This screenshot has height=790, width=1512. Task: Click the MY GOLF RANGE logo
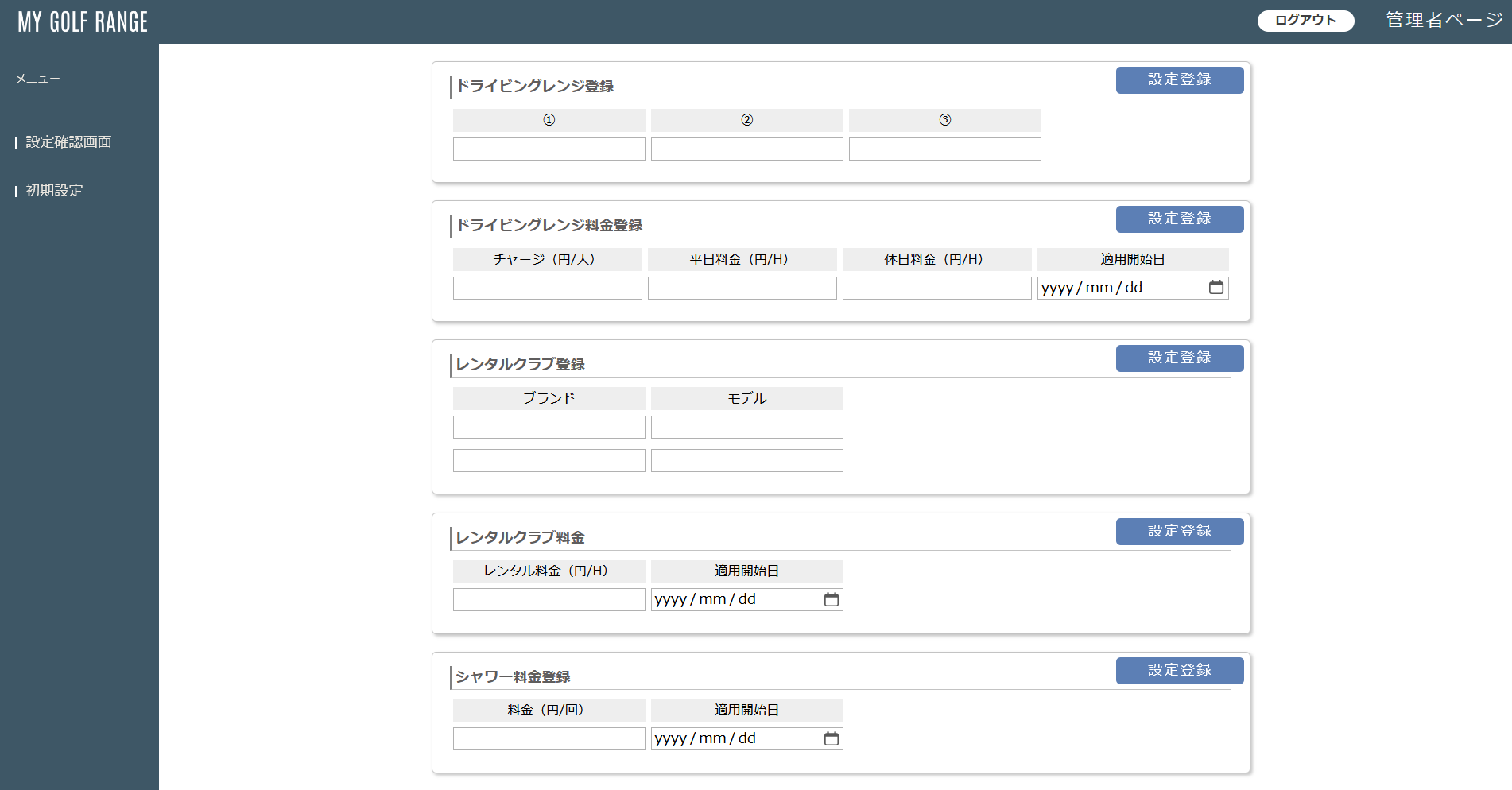(x=83, y=21)
